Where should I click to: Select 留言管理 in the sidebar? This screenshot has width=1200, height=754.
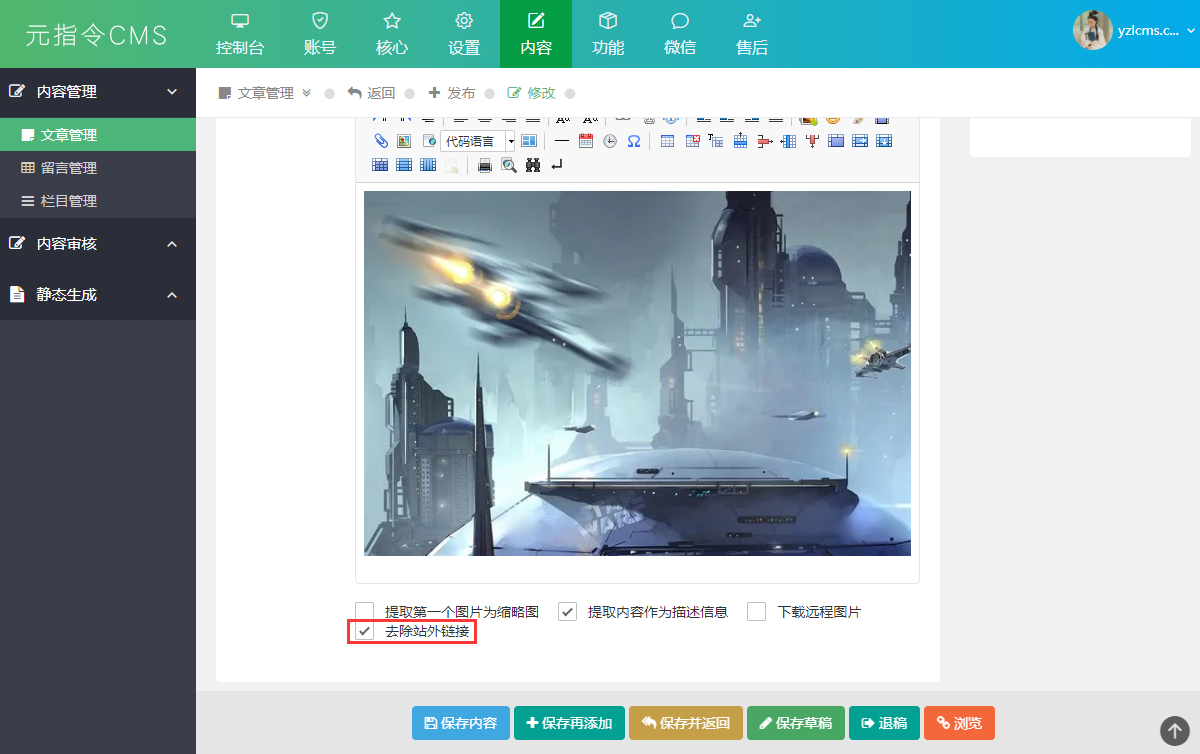[98, 168]
